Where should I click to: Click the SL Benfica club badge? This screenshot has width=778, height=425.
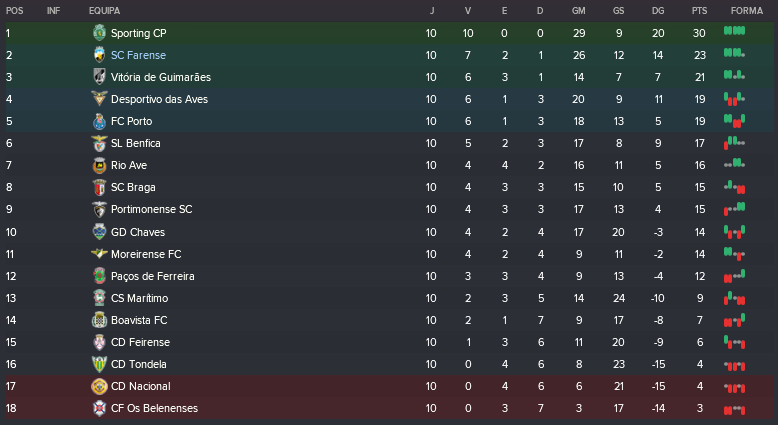pyautogui.click(x=99, y=143)
